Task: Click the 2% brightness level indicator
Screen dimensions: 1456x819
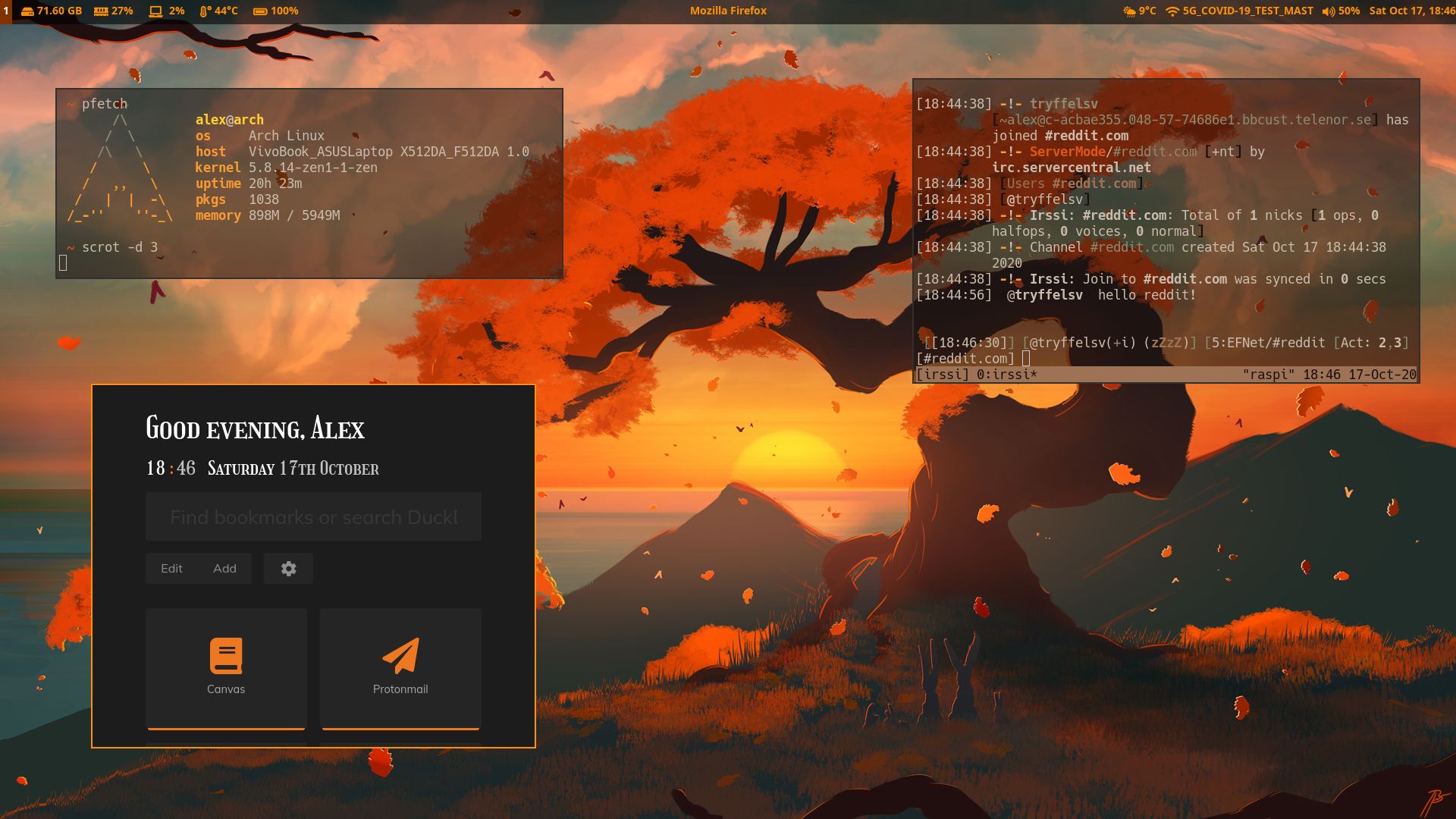Action: 174,11
